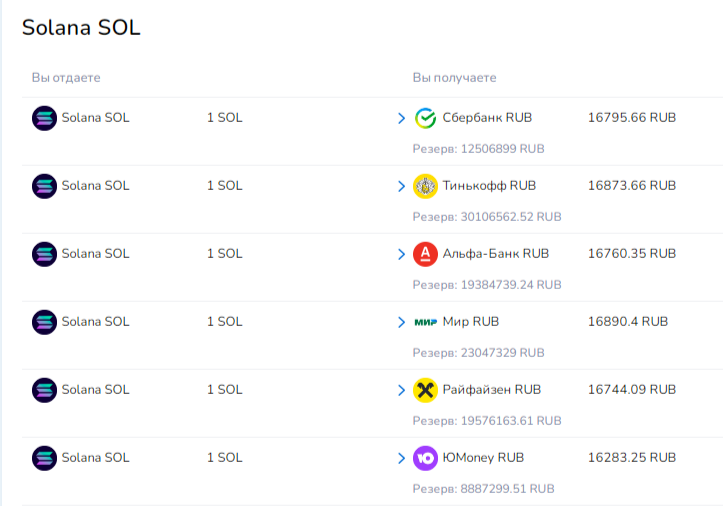Click the Solana icon in the Raiffeisen row
This screenshot has width=723, height=506.
point(44,390)
